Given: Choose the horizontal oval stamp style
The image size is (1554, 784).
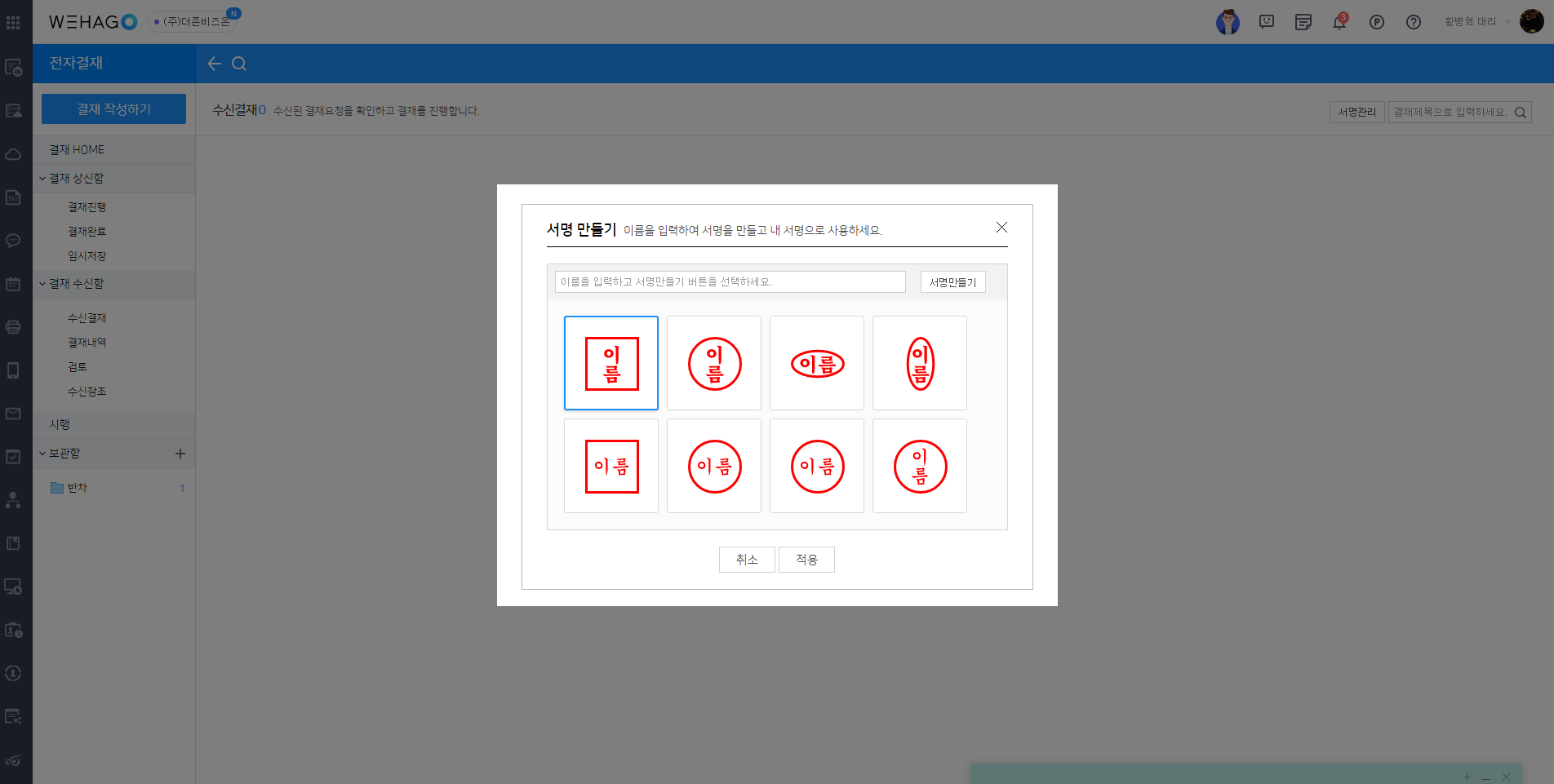Looking at the screenshot, I should [x=817, y=363].
